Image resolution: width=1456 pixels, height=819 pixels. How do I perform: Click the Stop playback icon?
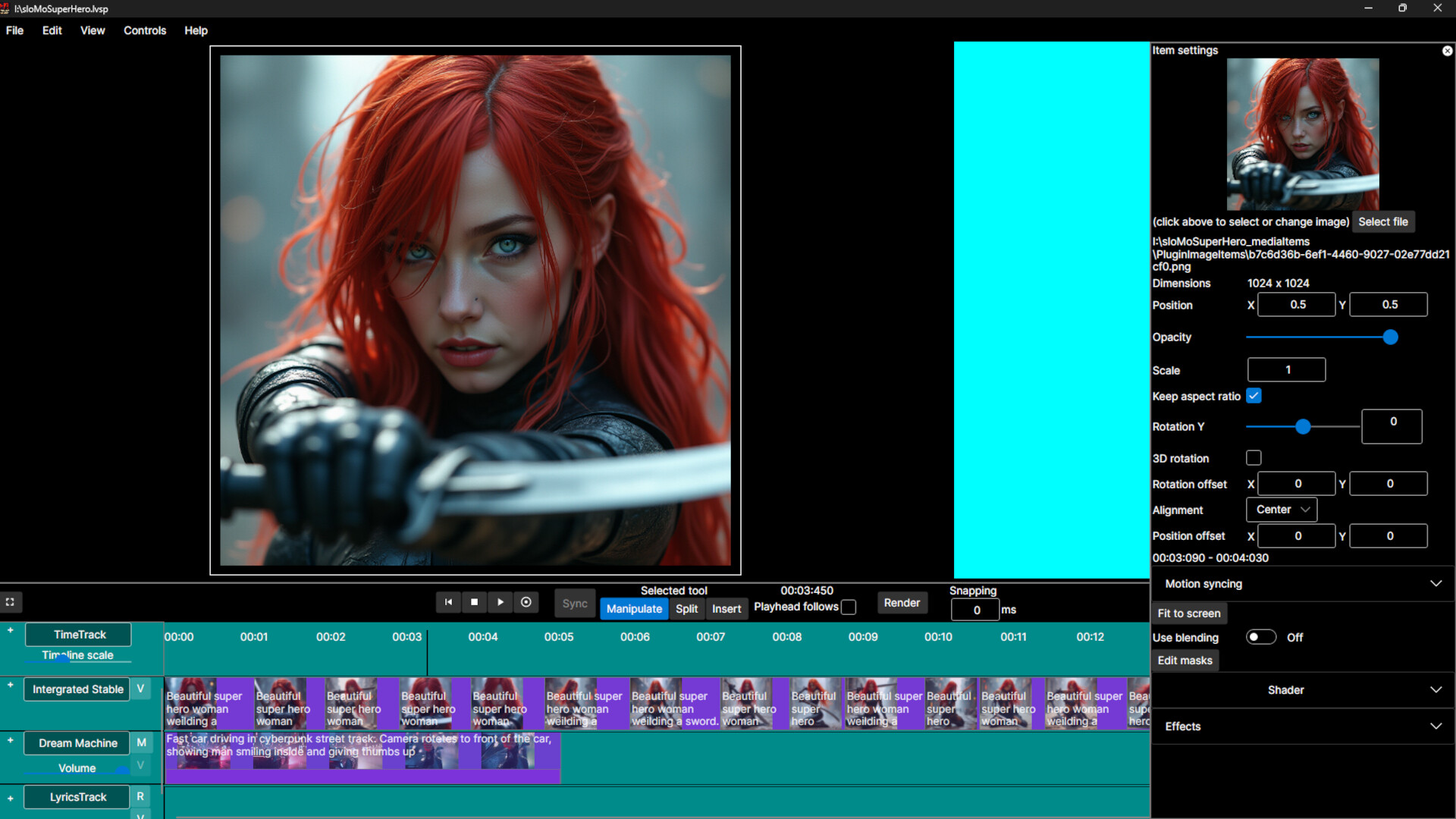474,601
